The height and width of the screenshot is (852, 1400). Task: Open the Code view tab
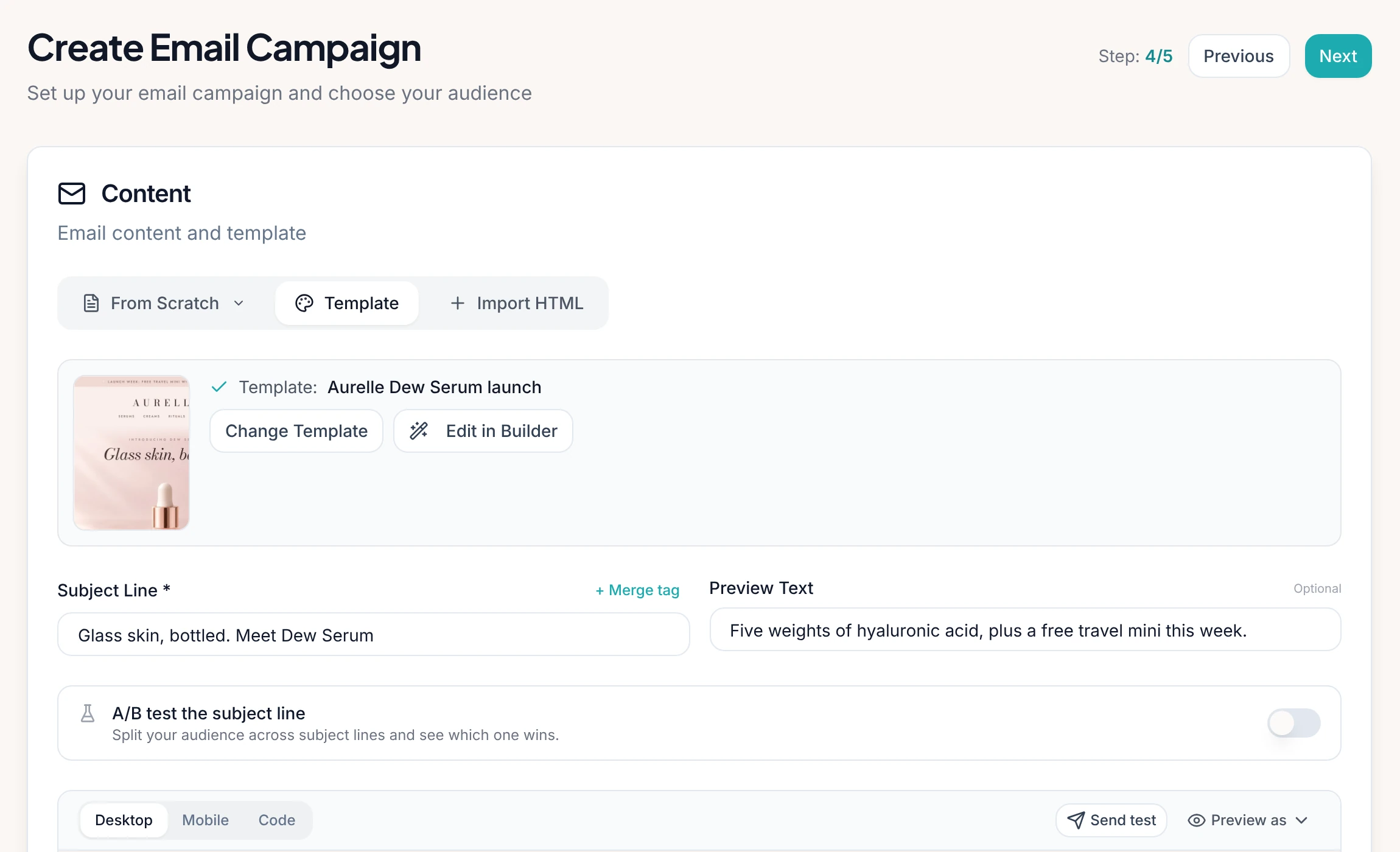tap(277, 820)
